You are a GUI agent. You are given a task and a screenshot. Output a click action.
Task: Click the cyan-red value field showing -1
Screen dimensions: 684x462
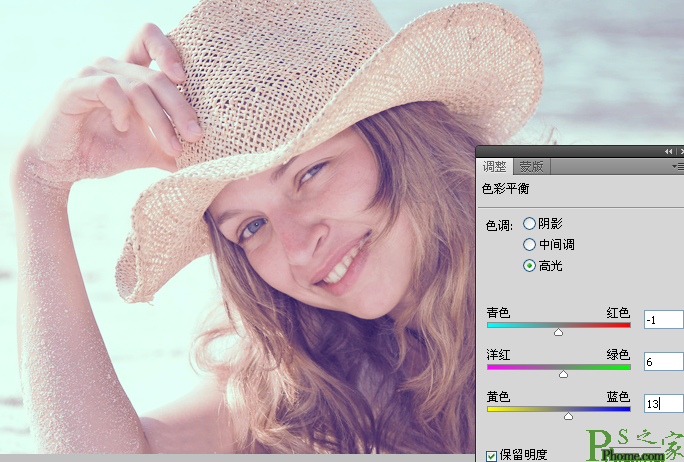pos(663,319)
